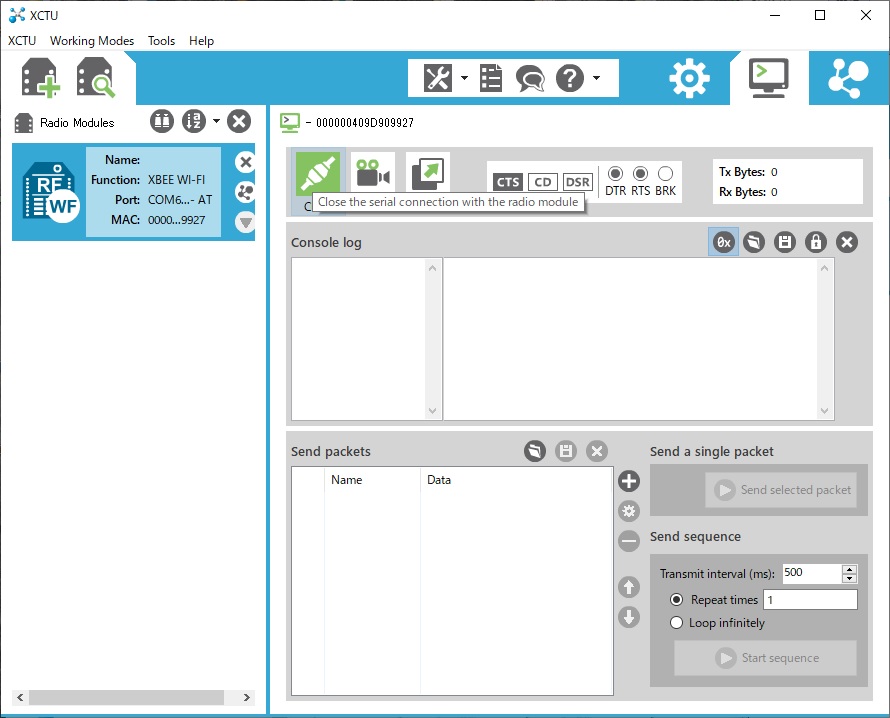Add a new packet to list
The height and width of the screenshot is (718, 890).
629,481
